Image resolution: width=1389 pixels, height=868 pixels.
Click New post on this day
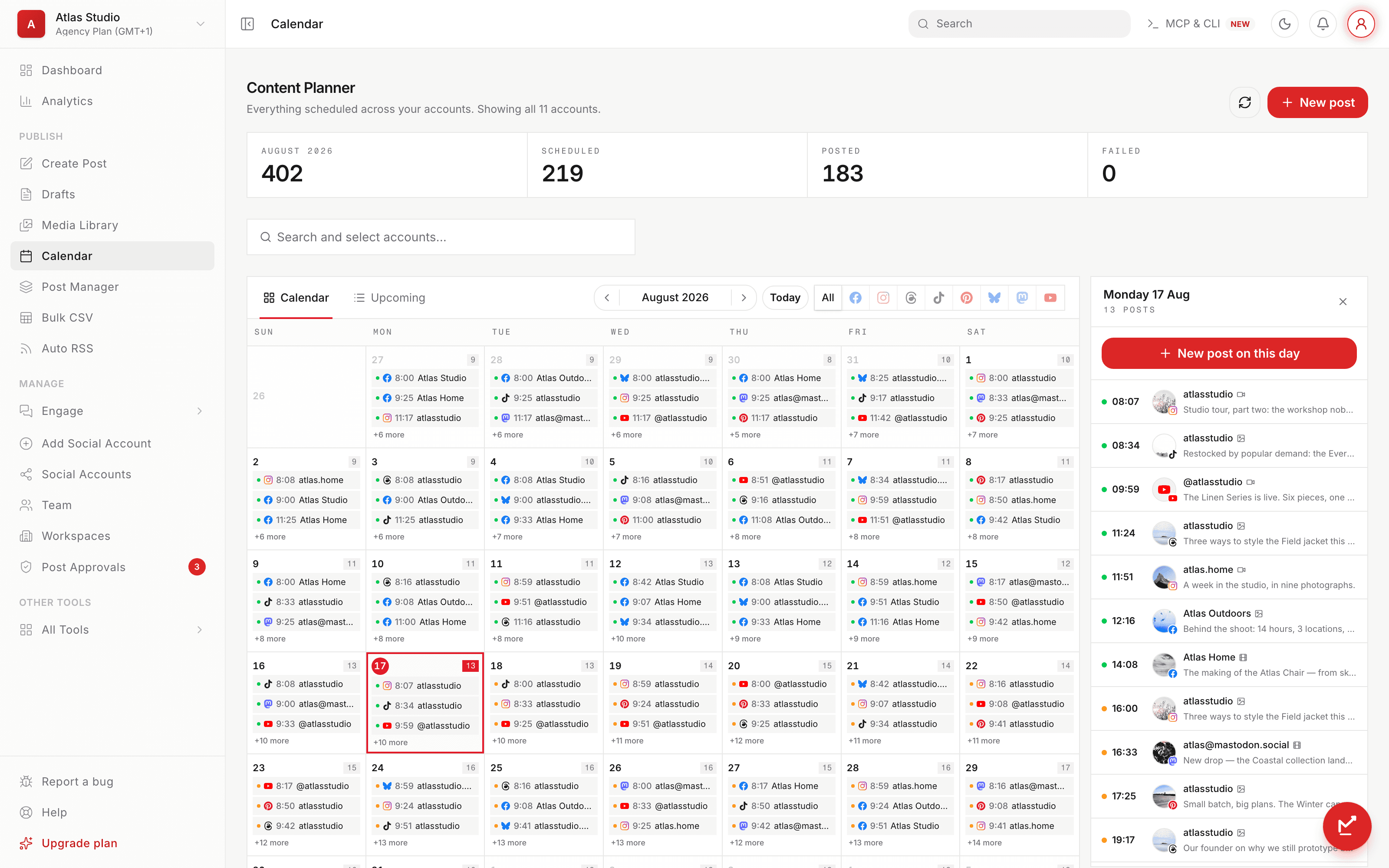pyautogui.click(x=1229, y=353)
